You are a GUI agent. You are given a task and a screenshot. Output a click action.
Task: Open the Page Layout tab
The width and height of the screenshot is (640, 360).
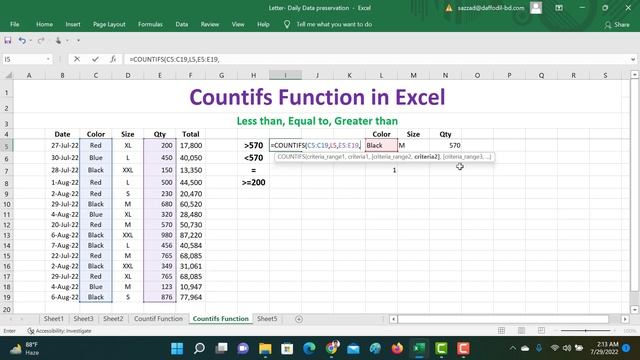click(109, 24)
